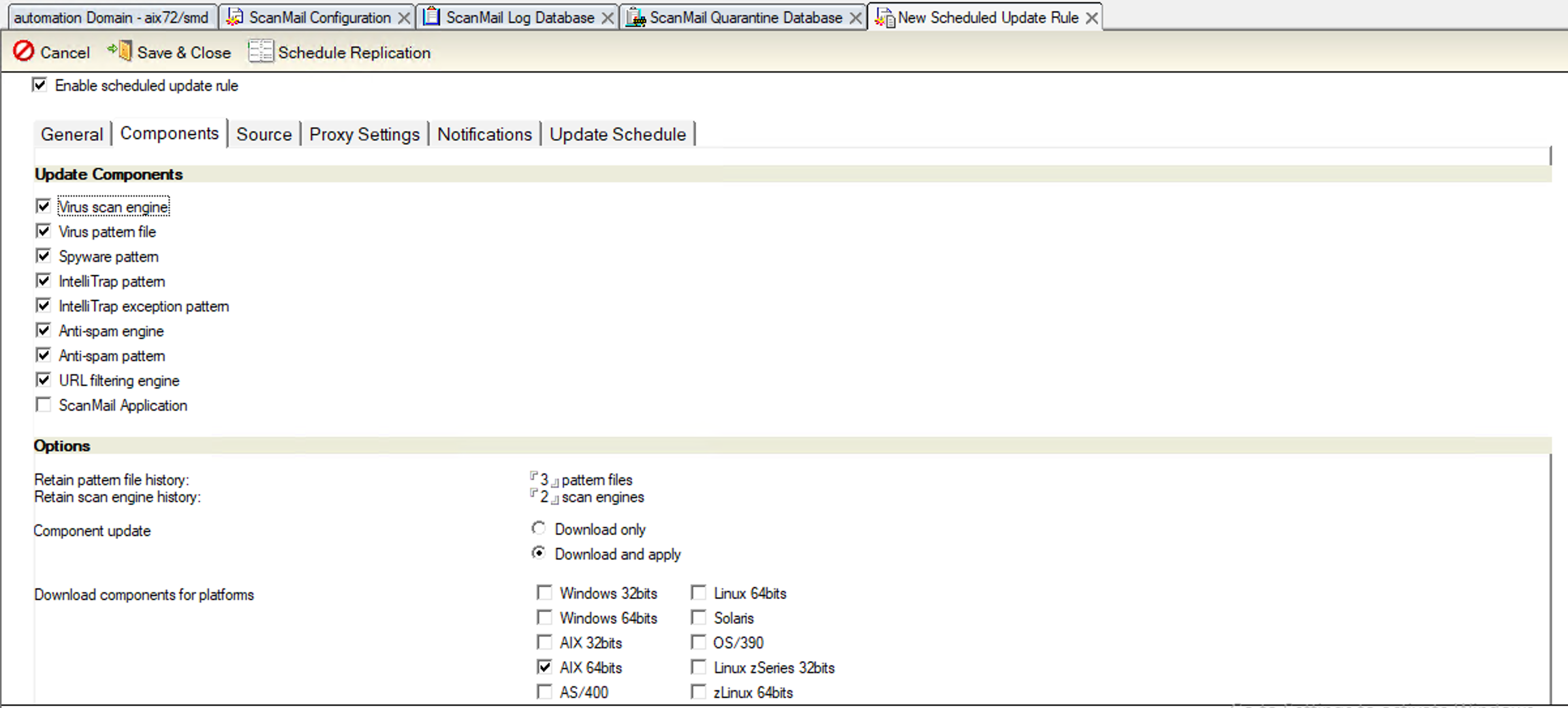Click the Schedule Replication icon
Screen dimensions: 1568x708
pos(260,51)
